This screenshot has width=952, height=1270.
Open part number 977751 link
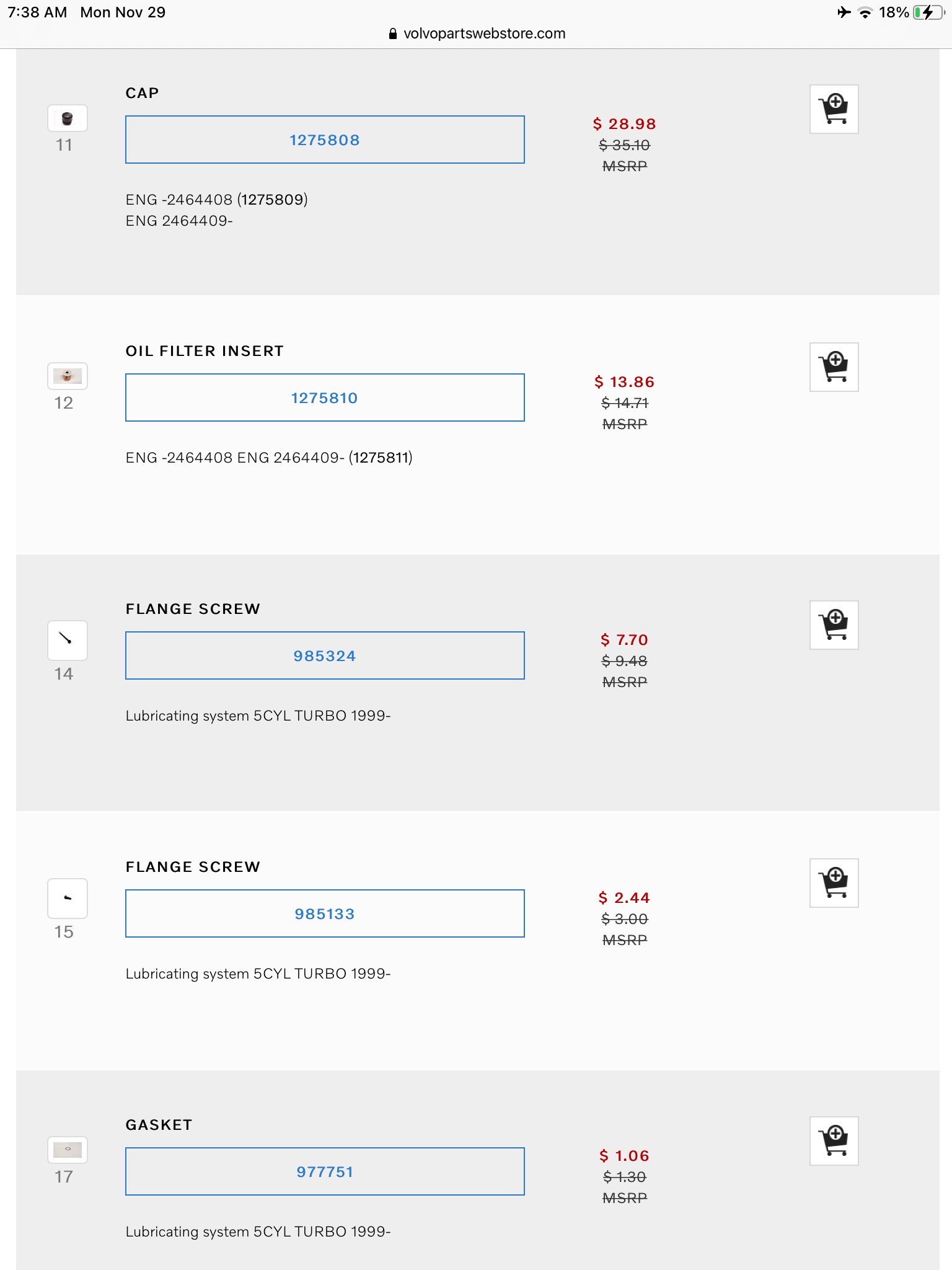click(x=325, y=1172)
